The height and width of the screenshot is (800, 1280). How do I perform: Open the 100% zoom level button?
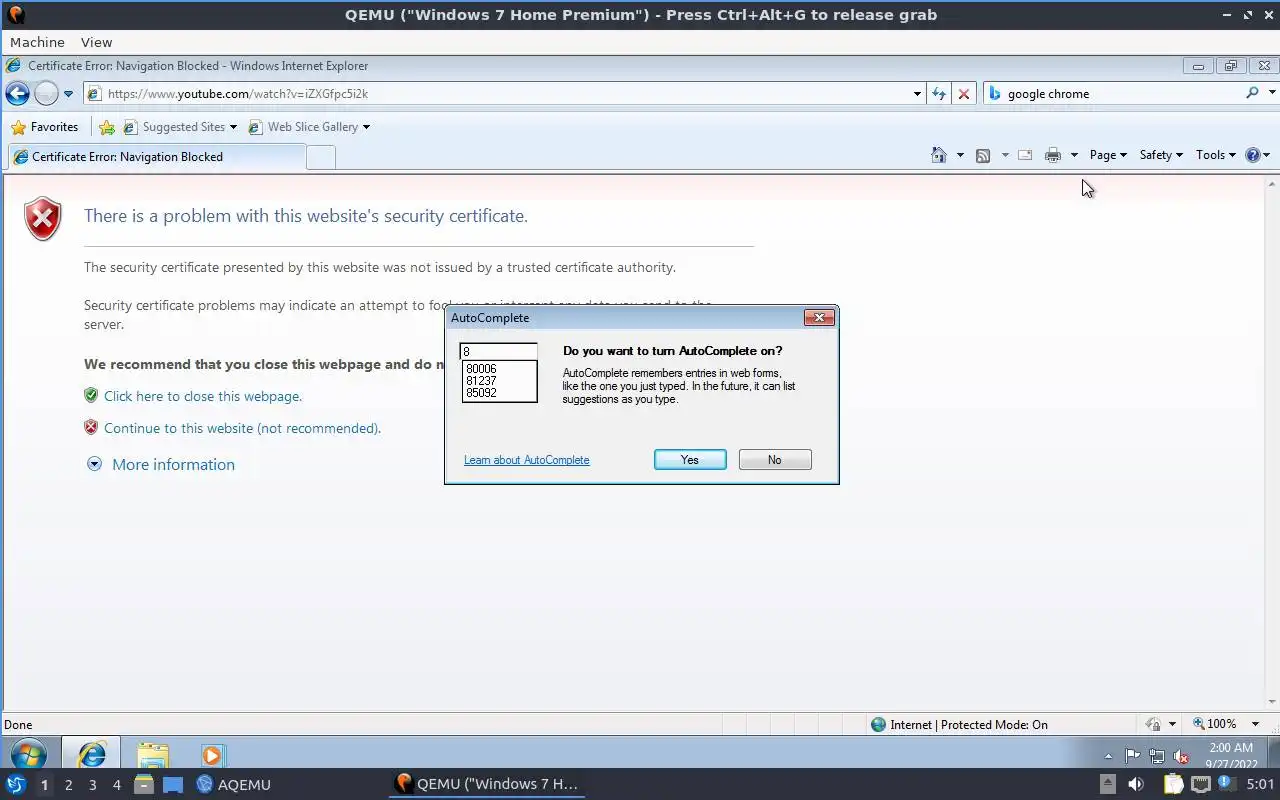(x=1215, y=724)
